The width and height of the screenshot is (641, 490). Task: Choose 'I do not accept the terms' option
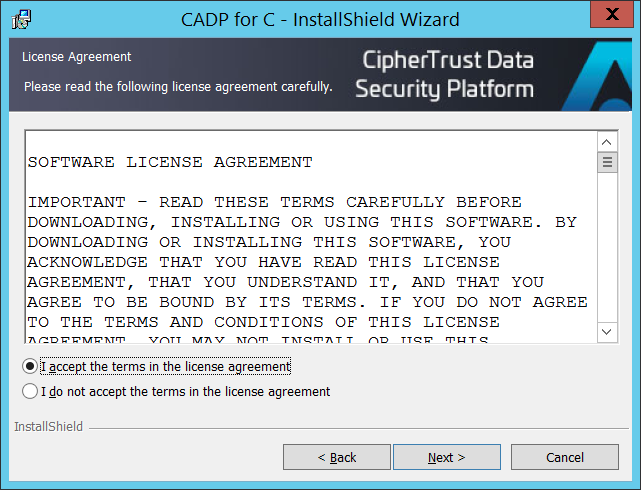30,392
